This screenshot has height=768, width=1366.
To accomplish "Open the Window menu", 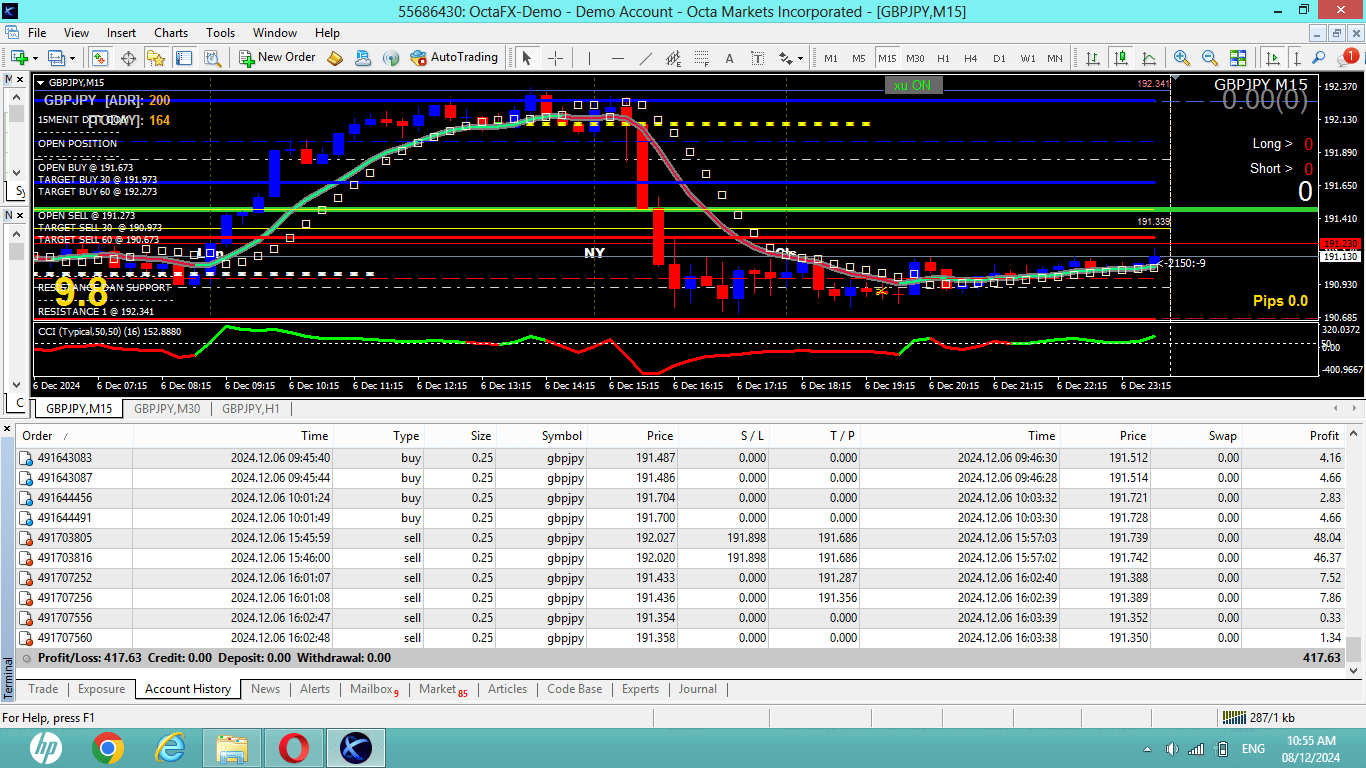I will point(275,33).
